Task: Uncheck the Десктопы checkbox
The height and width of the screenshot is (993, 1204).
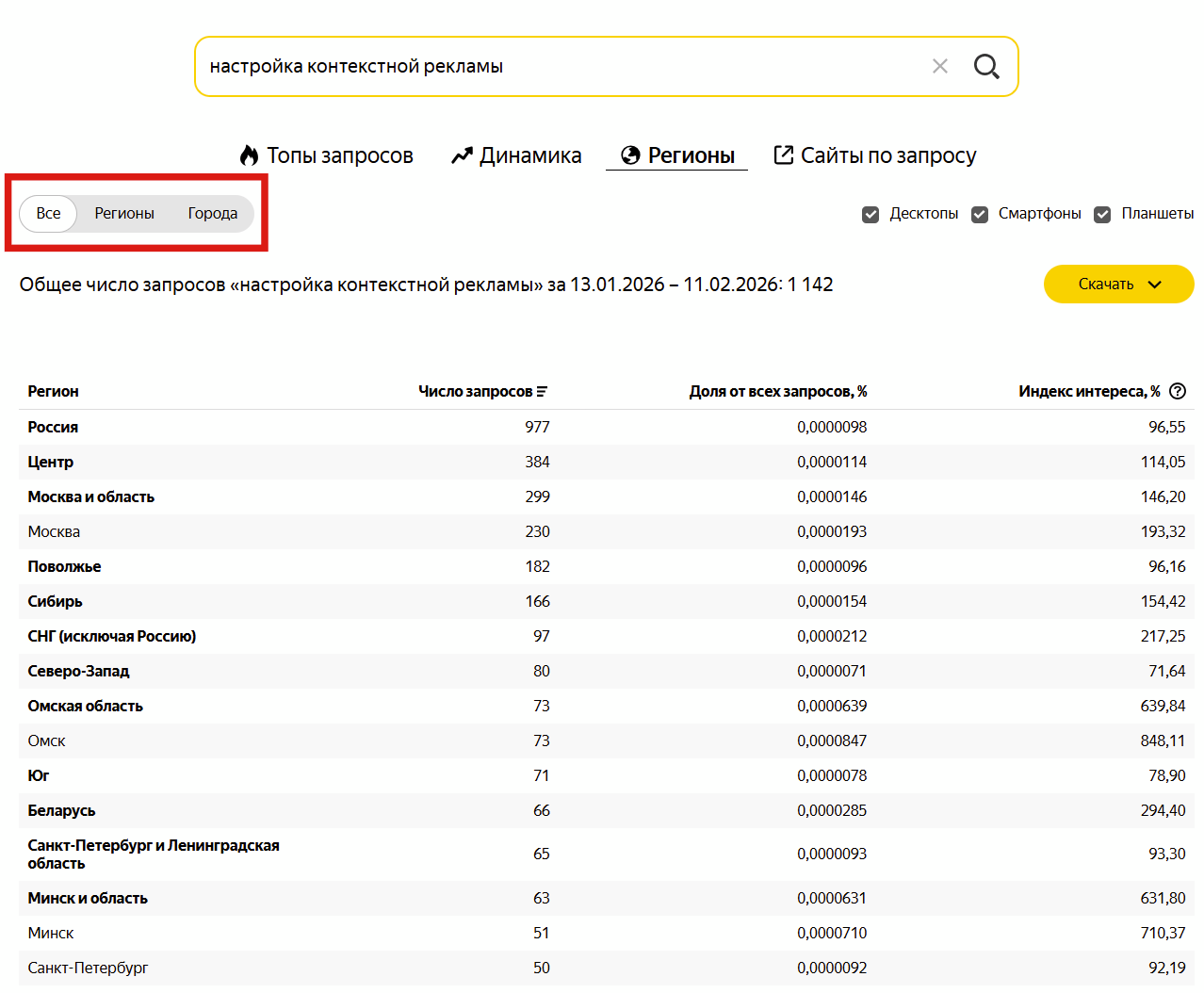Action: pos(870,215)
